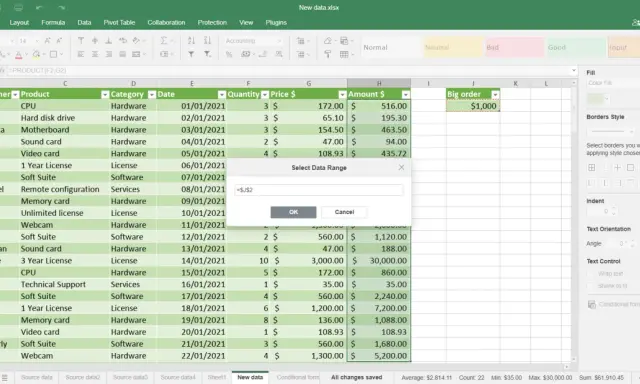The height and width of the screenshot is (384, 640).
Task: Click delete cells icon
Action: [x=301, y=54]
